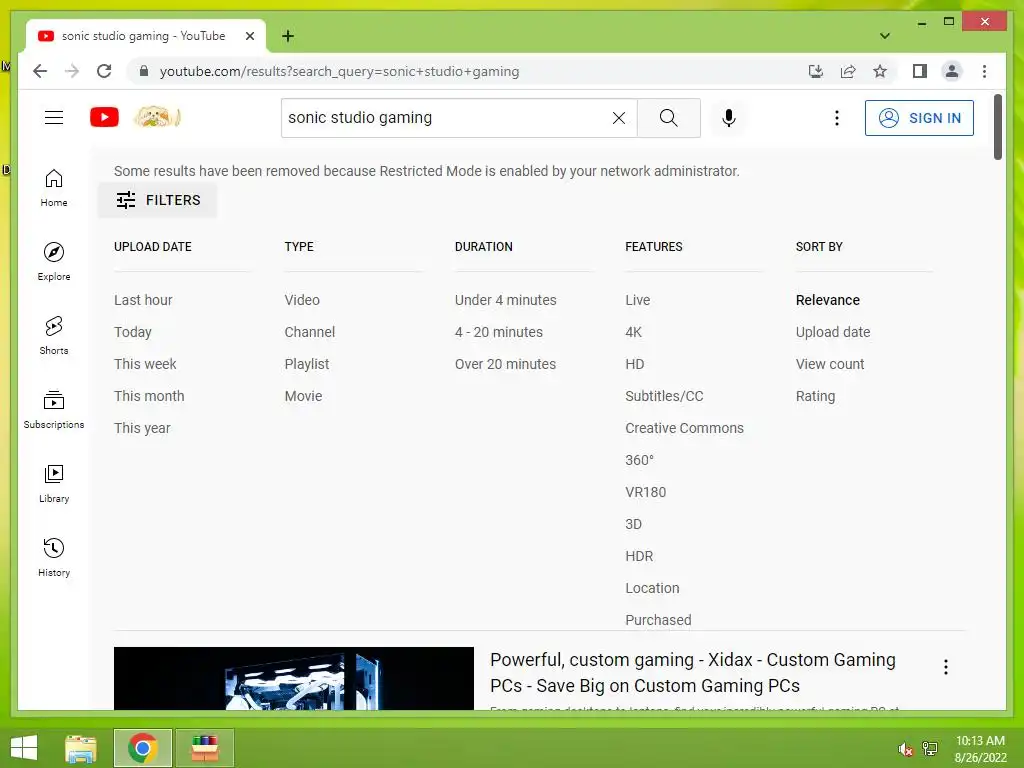Filter type to Playlist
The width and height of the screenshot is (1024, 768).
[x=306, y=364]
